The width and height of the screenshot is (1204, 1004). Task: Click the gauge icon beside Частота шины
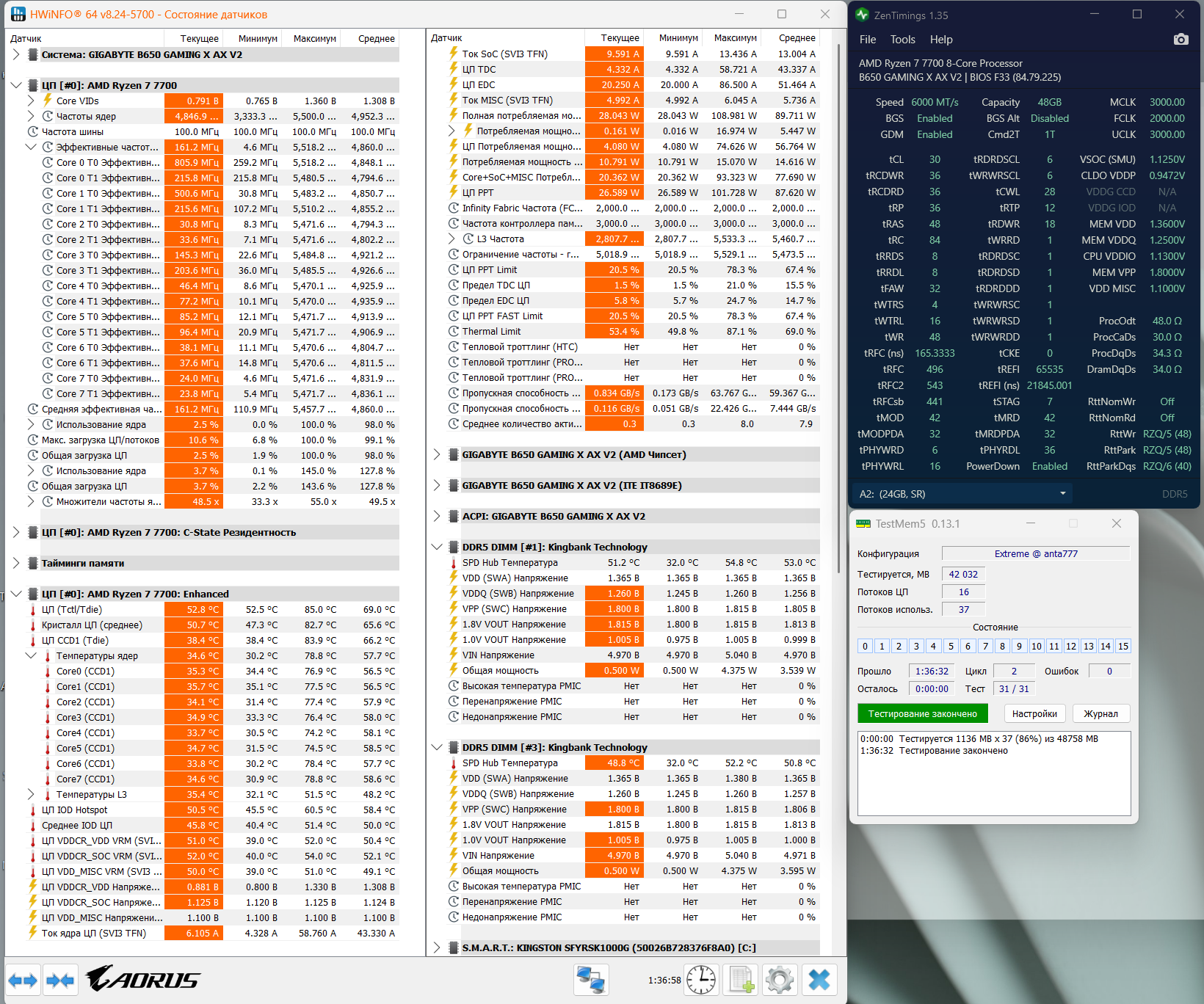33,131
